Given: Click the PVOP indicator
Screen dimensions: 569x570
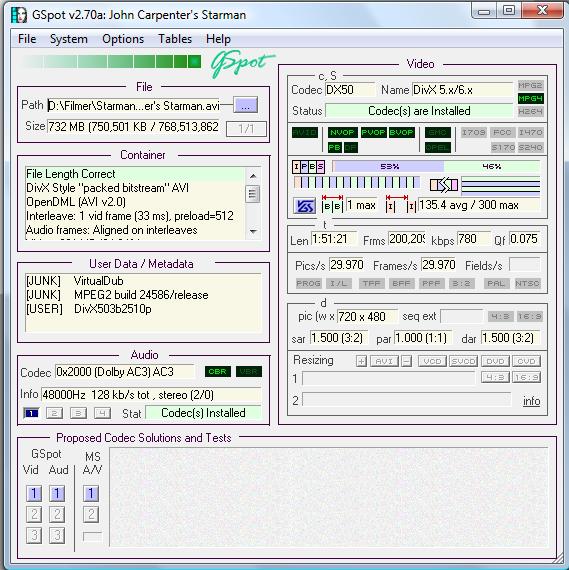Looking at the screenshot, I should pos(373,132).
